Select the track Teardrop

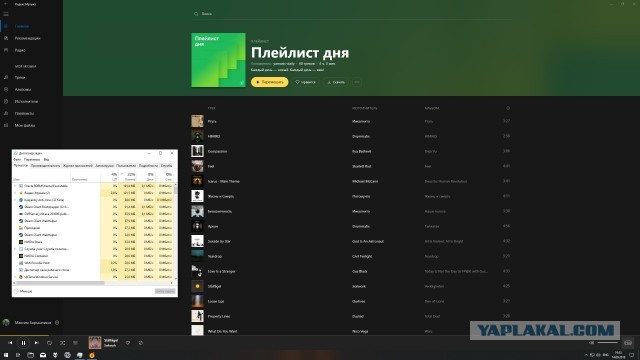(215, 256)
